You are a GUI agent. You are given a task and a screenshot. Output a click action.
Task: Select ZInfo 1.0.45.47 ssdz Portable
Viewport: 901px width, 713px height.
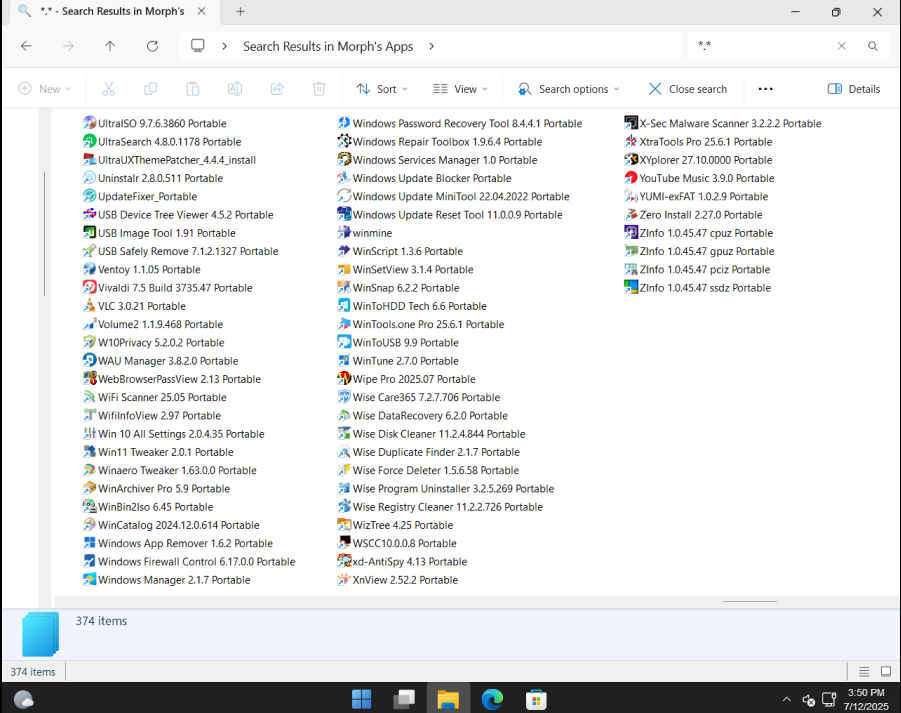(x=698, y=287)
